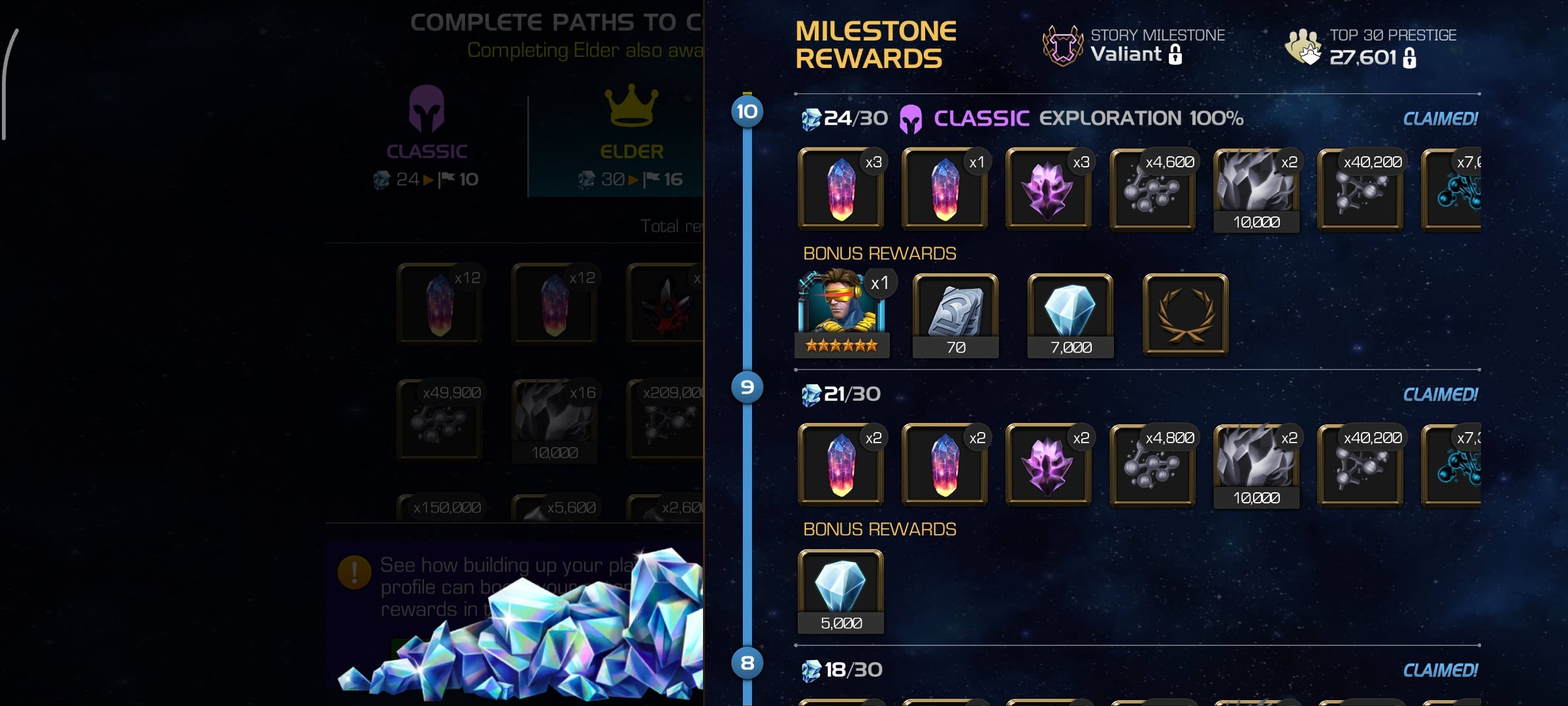Image resolution: width=1568 pixels, height=706 pixels.
Task: Tap the 5,000 crystal shard bonus reward
Action: (841, 592)
